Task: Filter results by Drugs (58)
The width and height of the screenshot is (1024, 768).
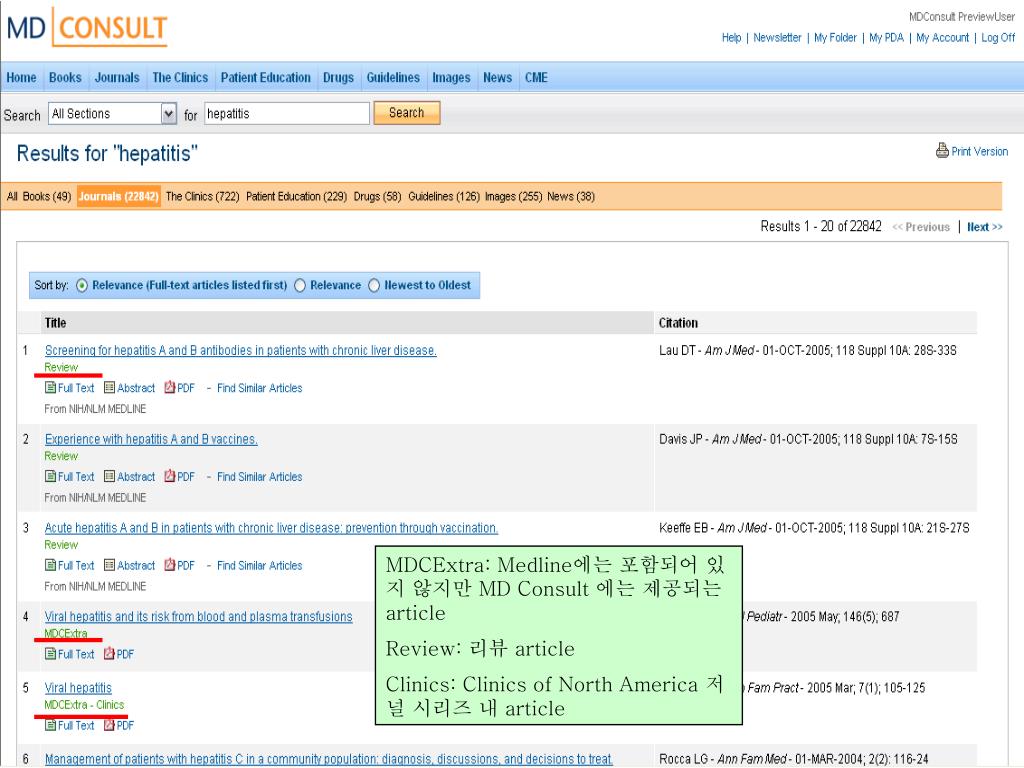Action: coord(377,197)
